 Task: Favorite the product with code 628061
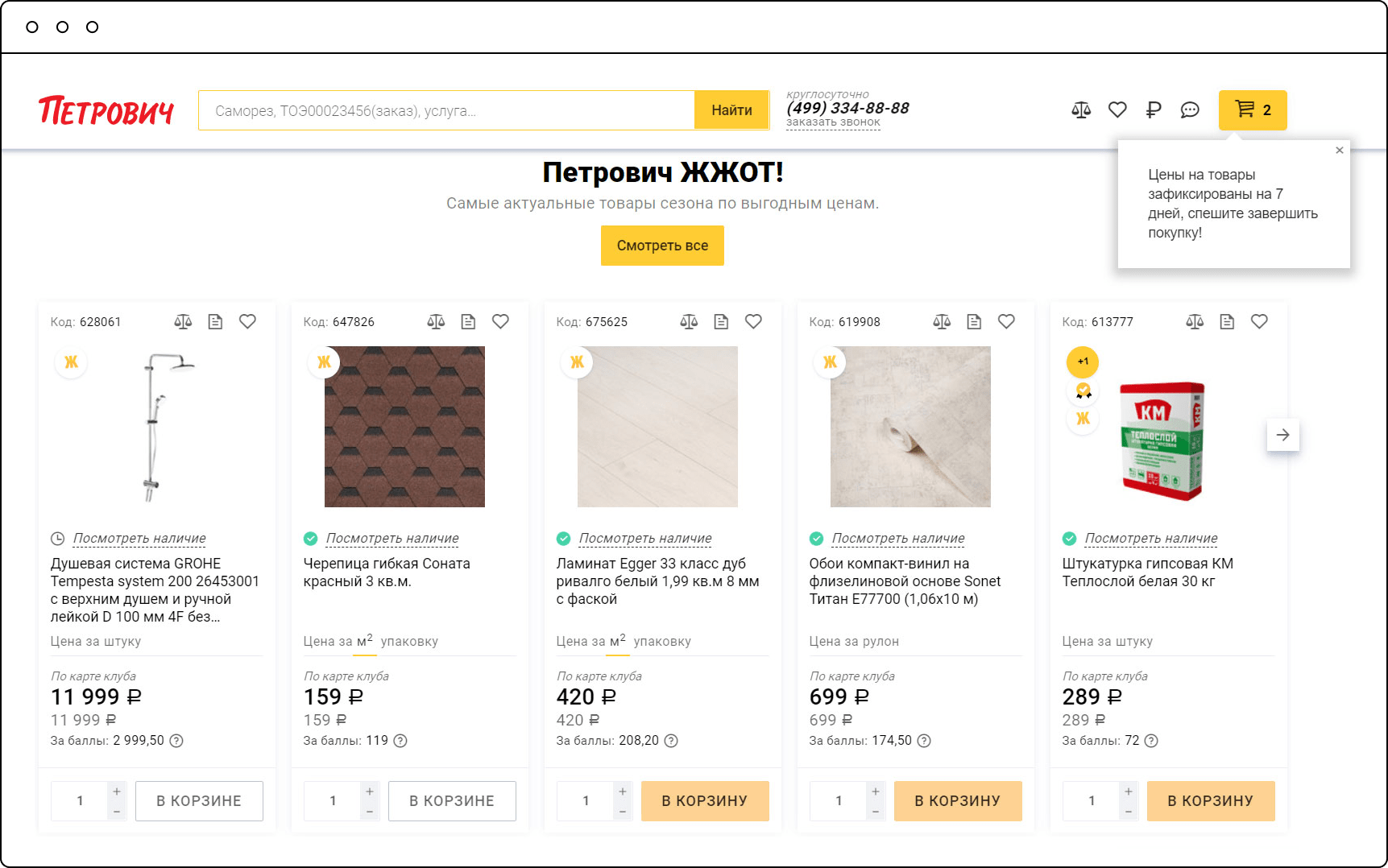tap(247, 322)
